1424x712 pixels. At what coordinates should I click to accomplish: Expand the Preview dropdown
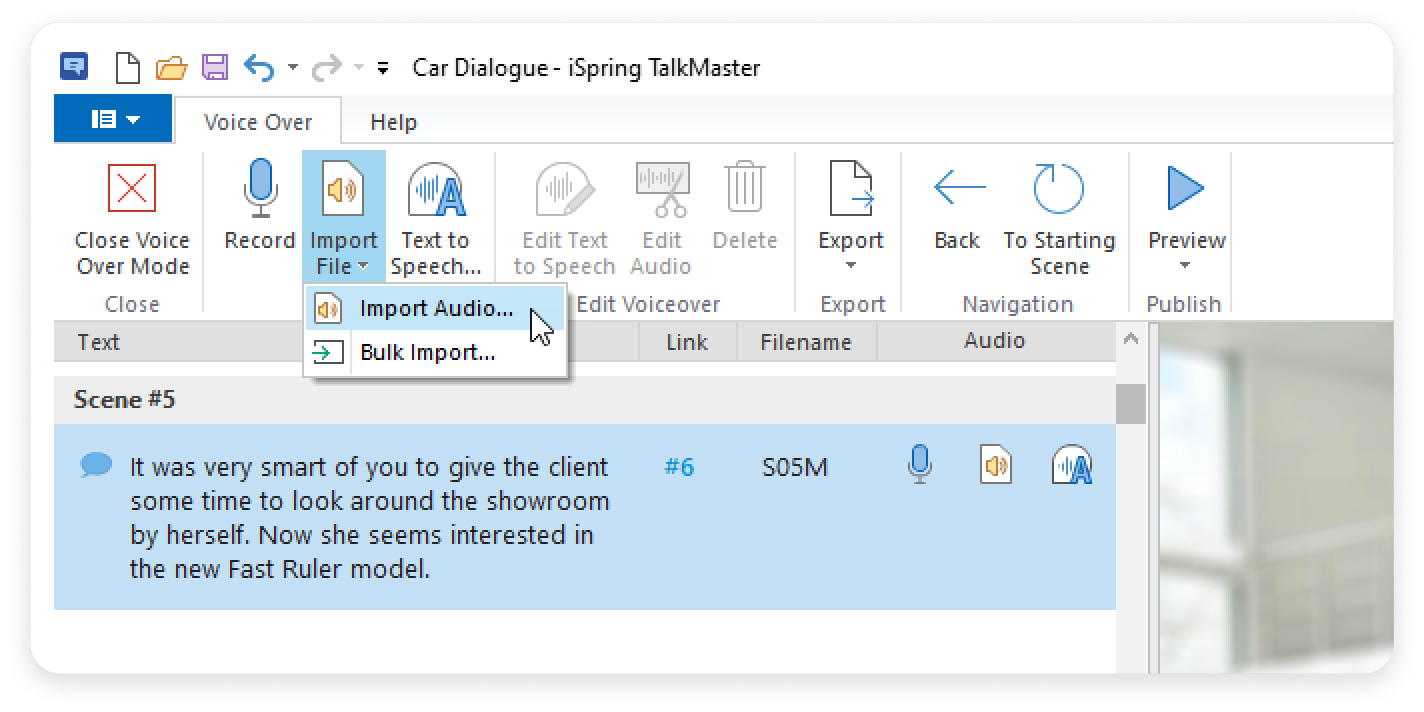tap(1185, 266)
